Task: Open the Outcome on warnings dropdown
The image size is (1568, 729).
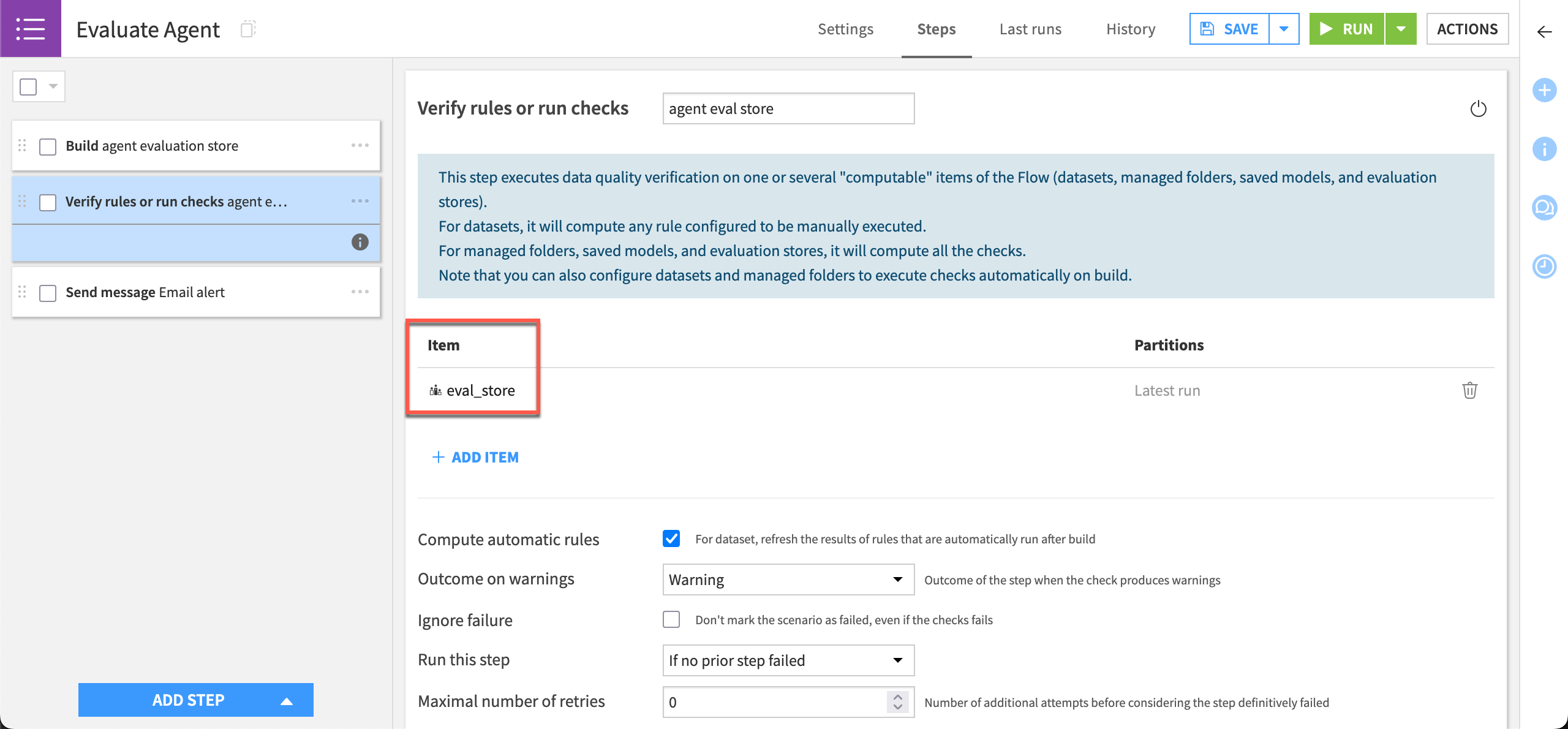Action: (x=788, y=580)
